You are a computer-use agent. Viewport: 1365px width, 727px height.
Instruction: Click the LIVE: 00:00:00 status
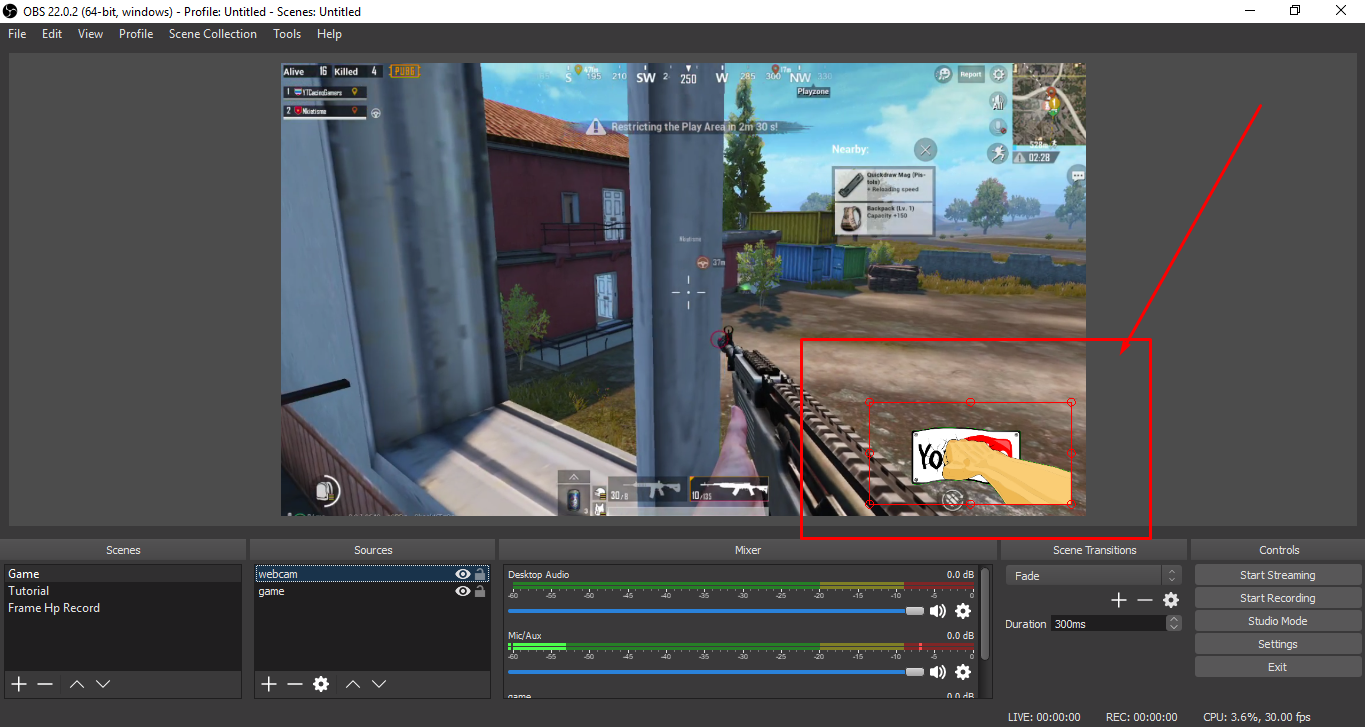point(1044,717)
